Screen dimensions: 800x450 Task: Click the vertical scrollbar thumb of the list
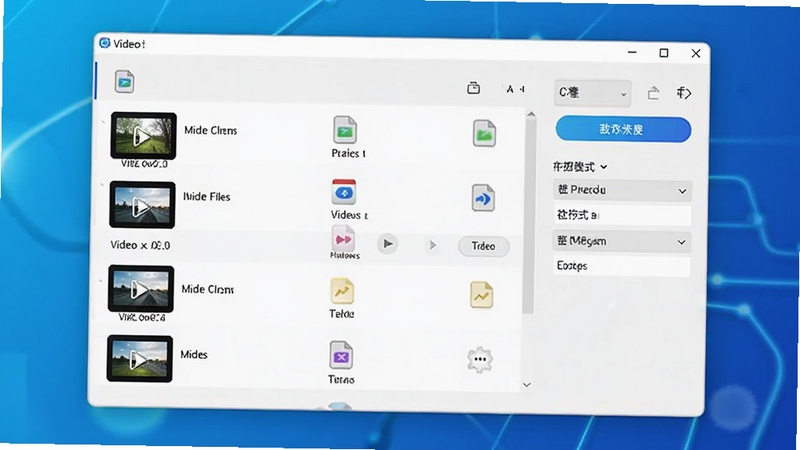point(530,217)
